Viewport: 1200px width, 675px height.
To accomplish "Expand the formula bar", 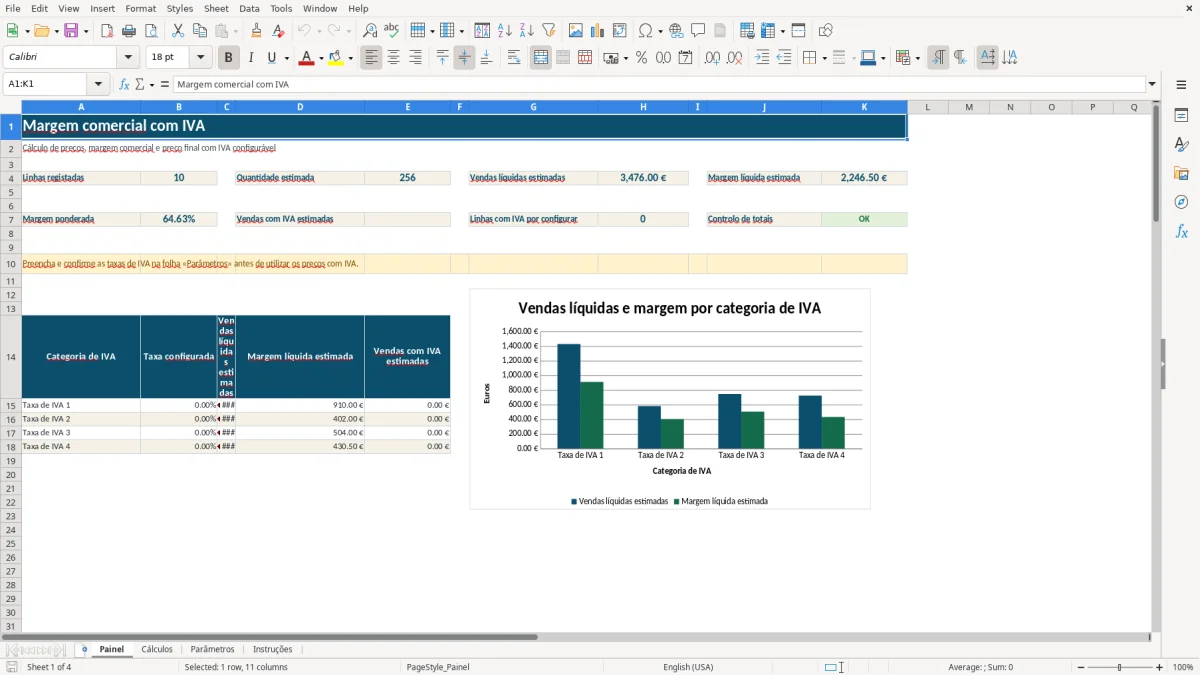I will click(1152, 85).
